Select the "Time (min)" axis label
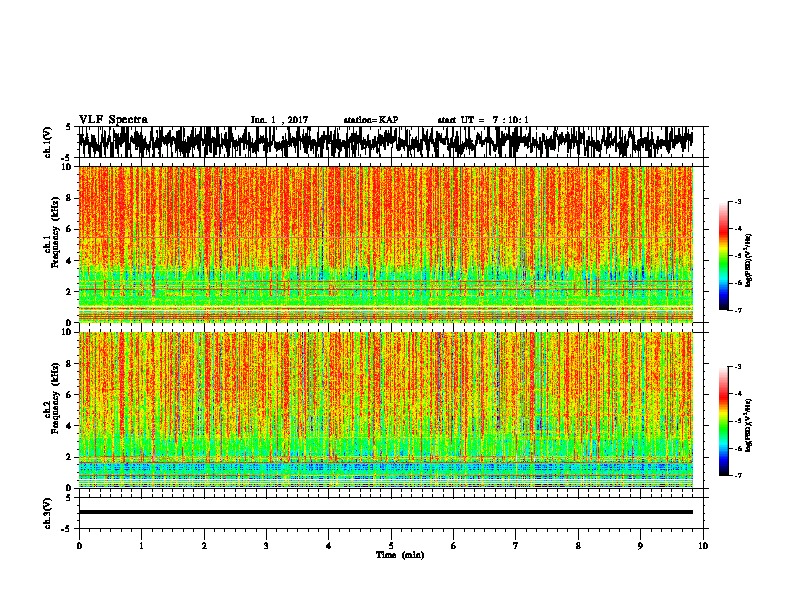 coord(400,555)
